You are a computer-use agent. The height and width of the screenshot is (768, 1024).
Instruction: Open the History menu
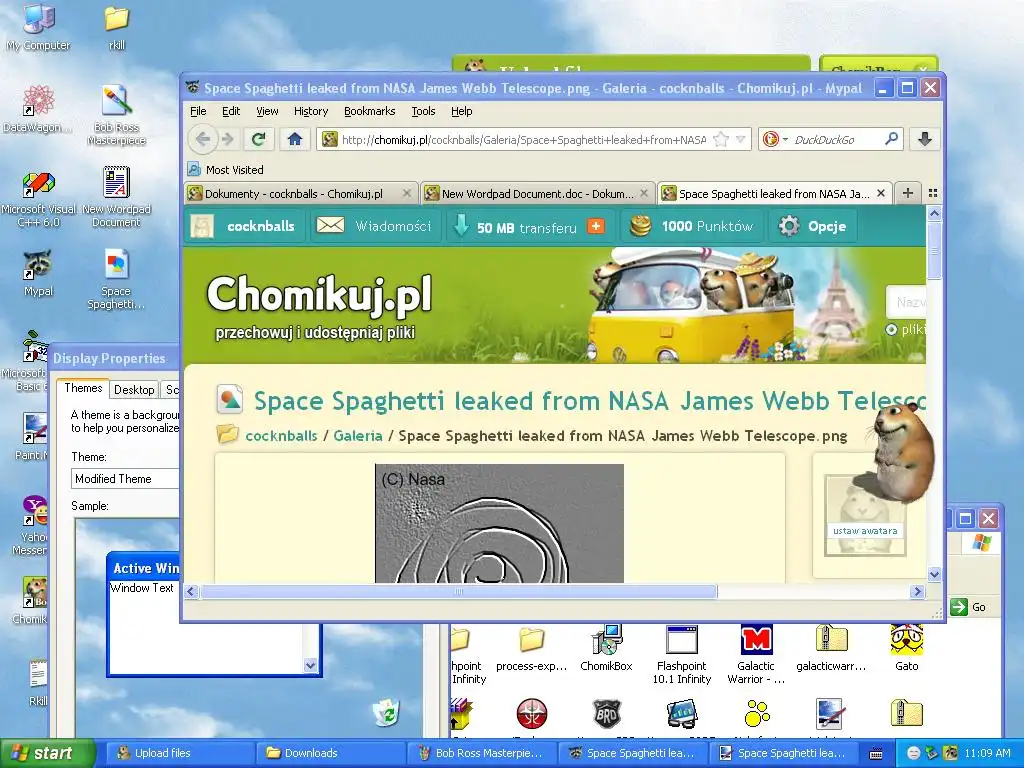(x=311, y=111)
